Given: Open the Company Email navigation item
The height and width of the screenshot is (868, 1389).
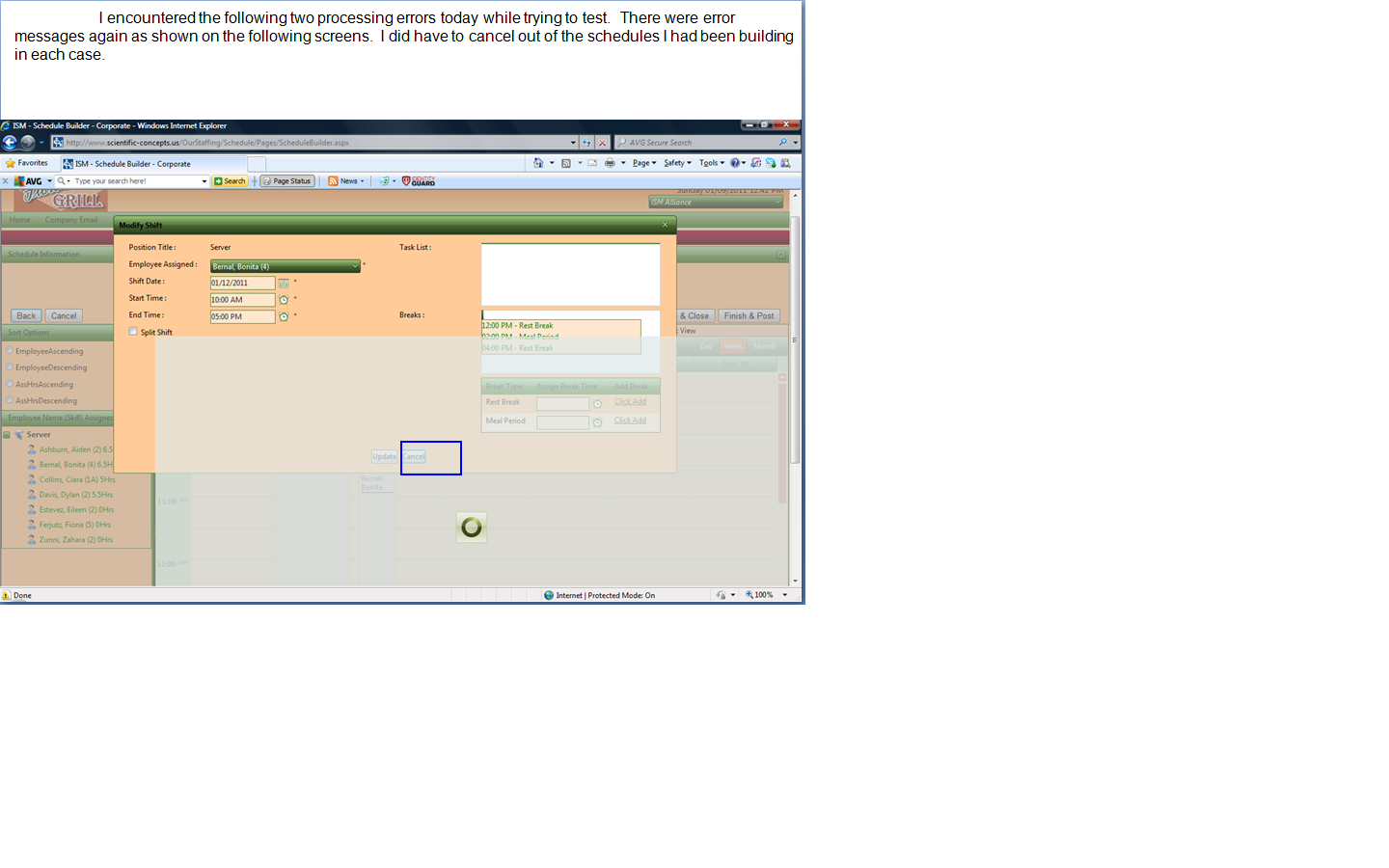Looking at the screenshot, I should (x=71, y=220).
